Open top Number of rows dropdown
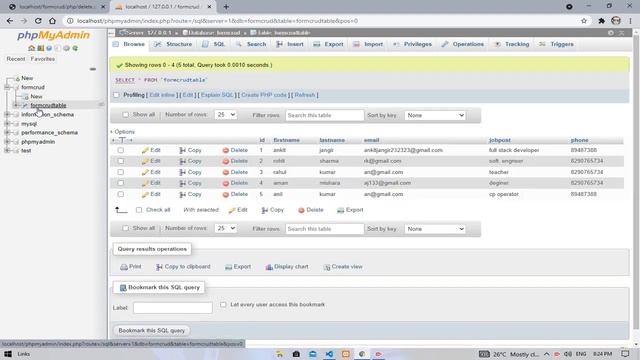This screenshot has width=640, height=360. [225, 115]
